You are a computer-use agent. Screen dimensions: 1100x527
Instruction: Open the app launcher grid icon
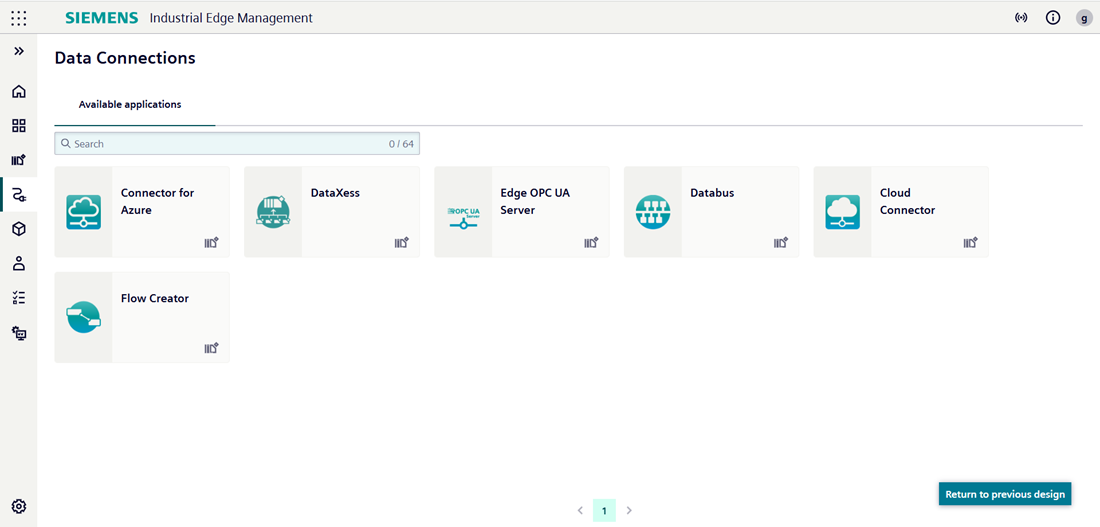[19, 18]
